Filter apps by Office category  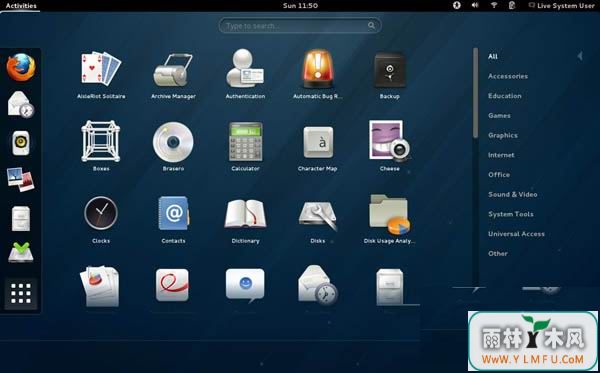[x=499, y=175]
